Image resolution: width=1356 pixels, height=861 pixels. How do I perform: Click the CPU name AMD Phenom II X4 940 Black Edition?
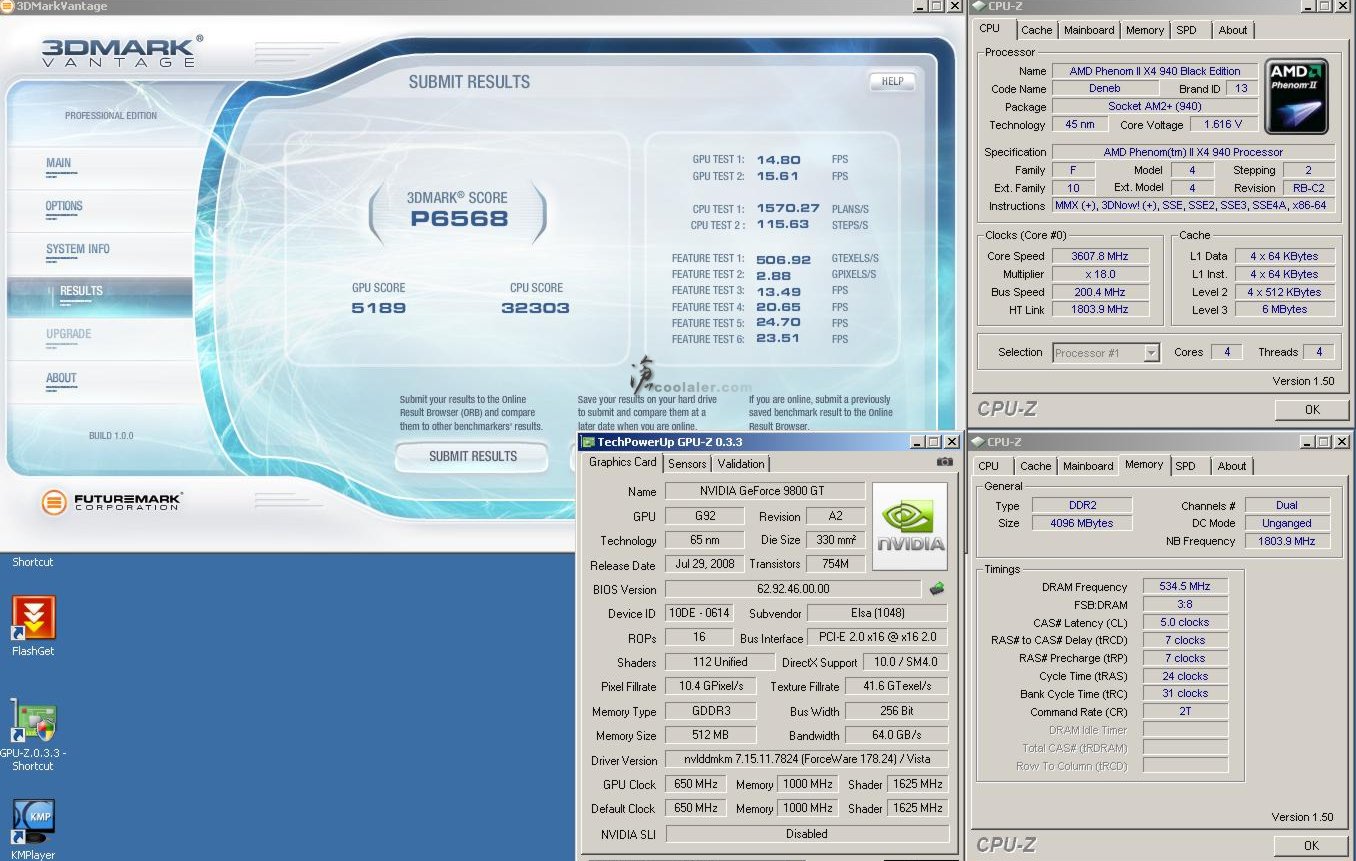[x=1154, y=71]
